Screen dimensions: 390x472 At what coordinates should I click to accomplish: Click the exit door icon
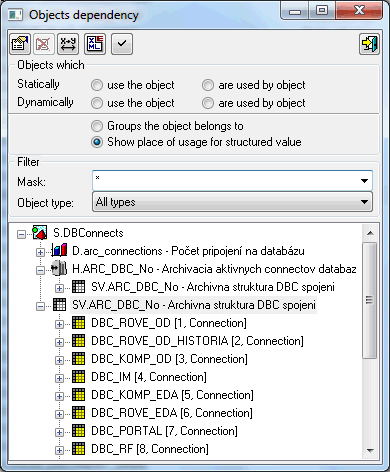pos(369,44)
